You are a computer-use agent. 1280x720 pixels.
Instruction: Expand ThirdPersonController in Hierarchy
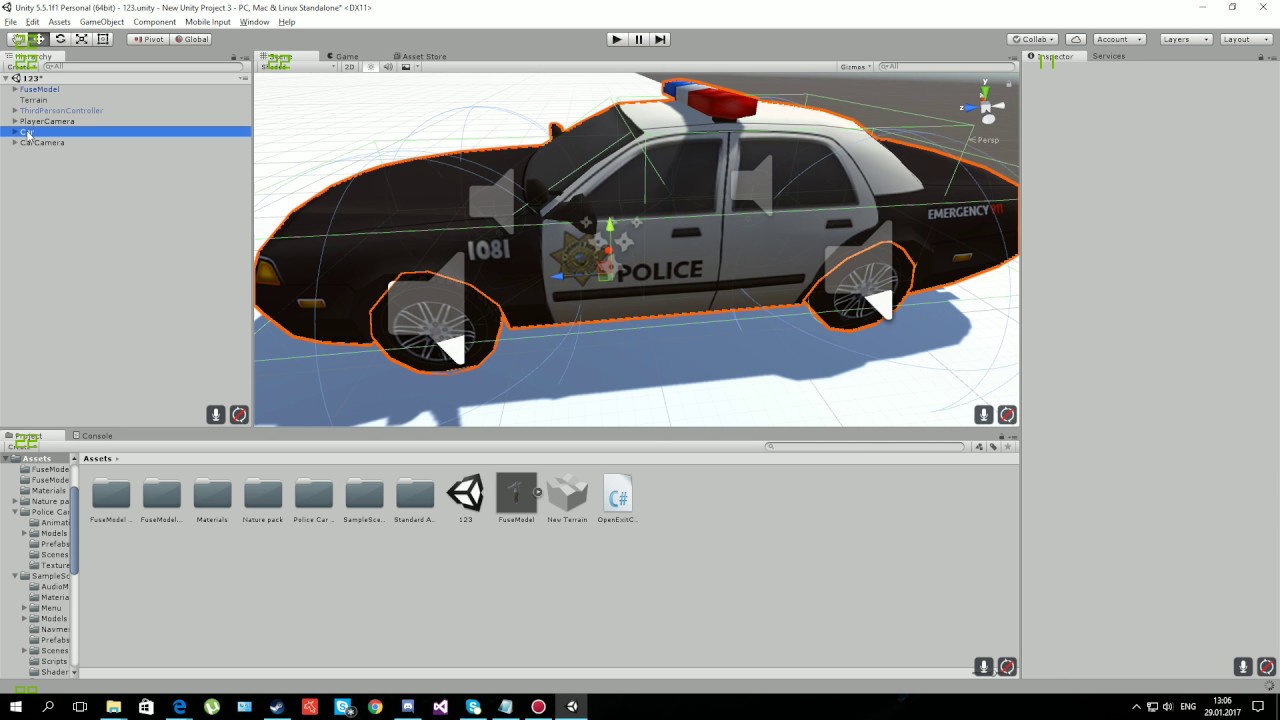[15, 110]
